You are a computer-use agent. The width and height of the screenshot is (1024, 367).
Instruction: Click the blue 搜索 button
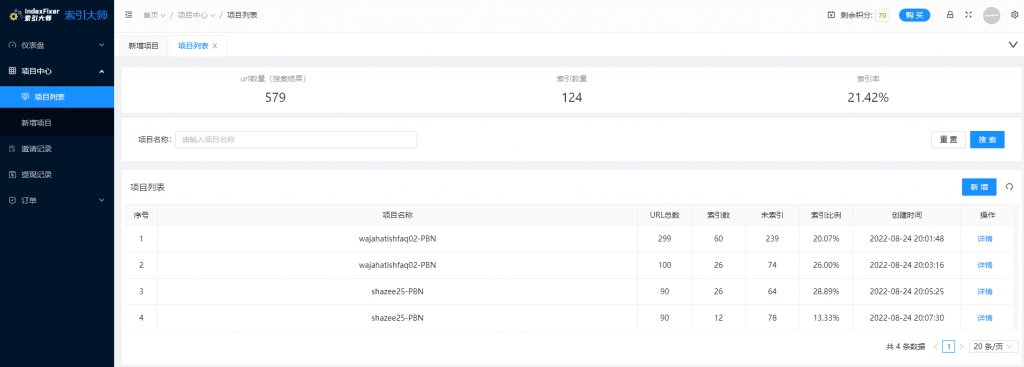coord(987,140)
